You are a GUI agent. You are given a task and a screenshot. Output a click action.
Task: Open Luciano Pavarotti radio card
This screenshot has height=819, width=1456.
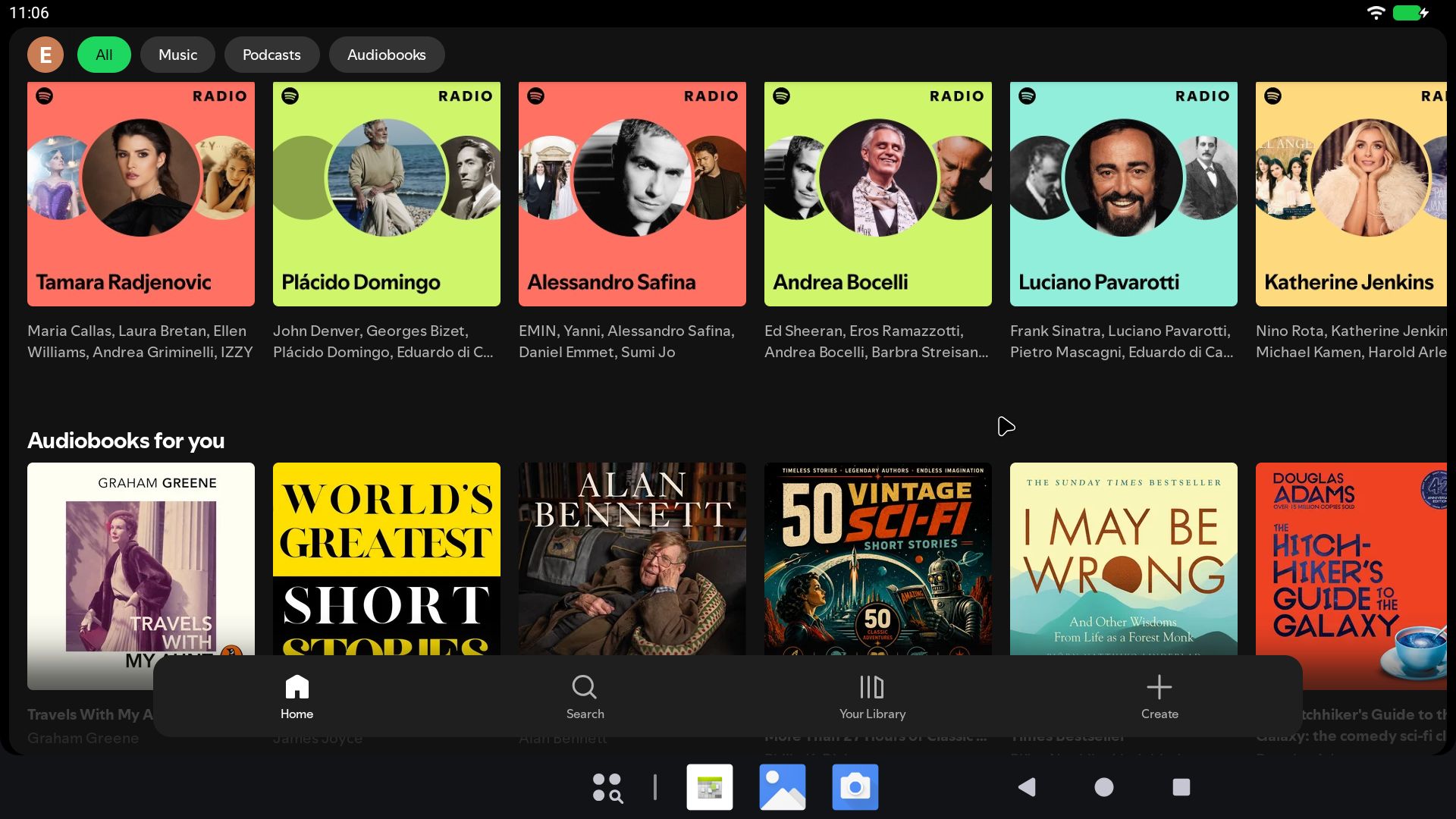[x=1124, y=194]
